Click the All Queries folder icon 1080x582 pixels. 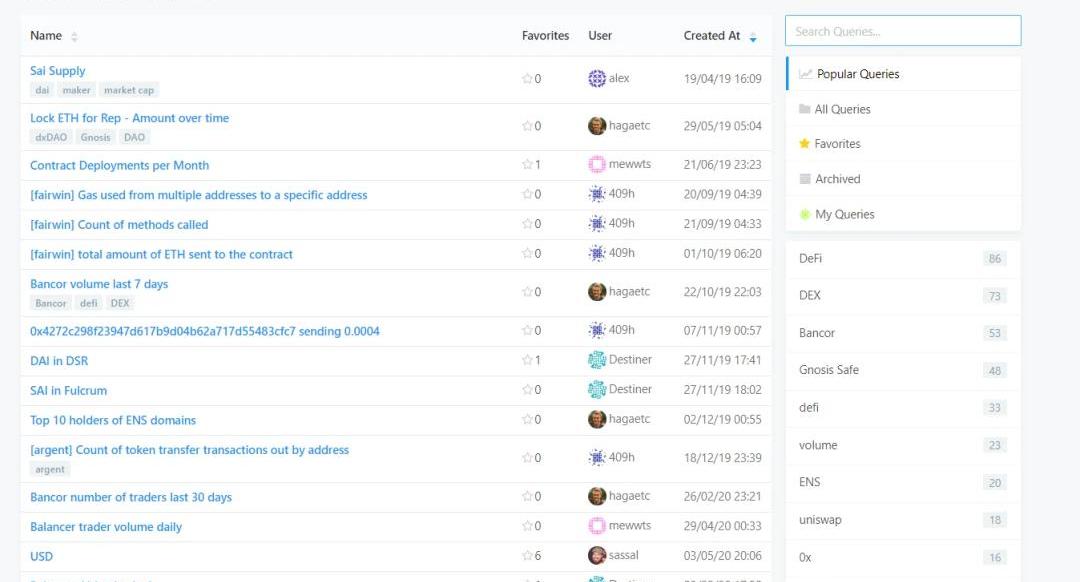[805, 109]
